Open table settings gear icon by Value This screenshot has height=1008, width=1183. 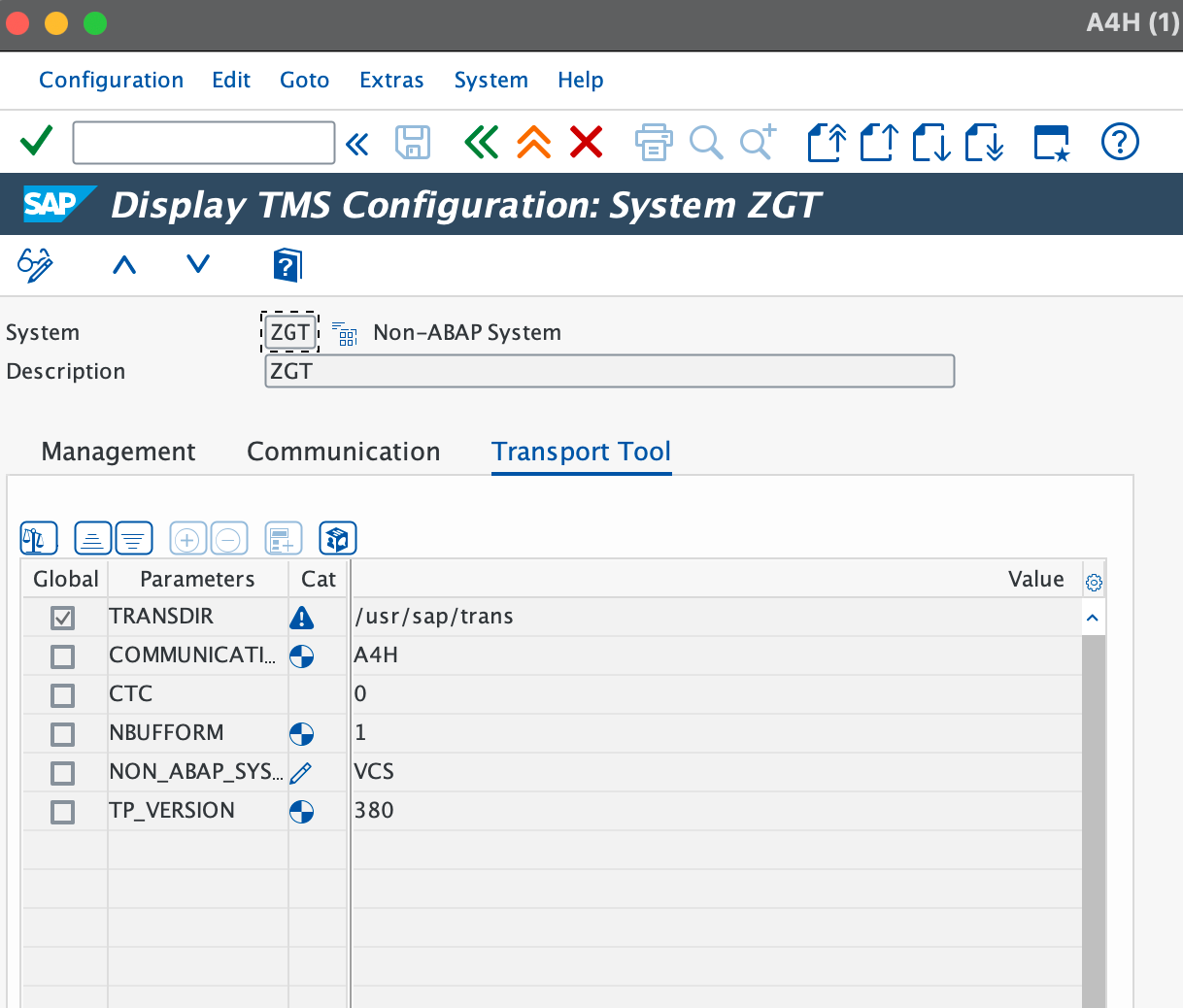click(x=1094, y=582)
